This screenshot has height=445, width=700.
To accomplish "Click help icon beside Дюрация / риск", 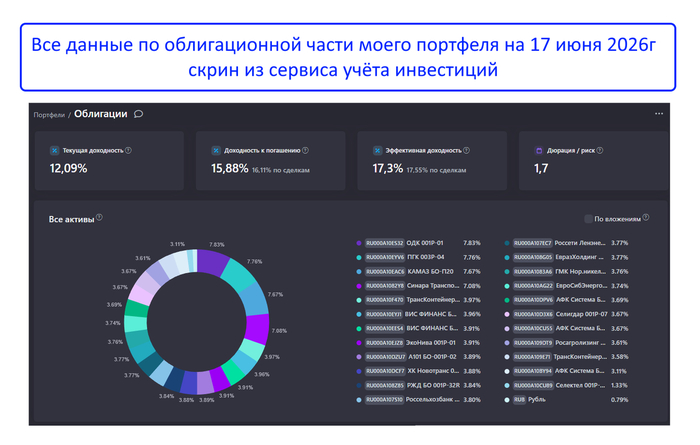I will [600, 150].
